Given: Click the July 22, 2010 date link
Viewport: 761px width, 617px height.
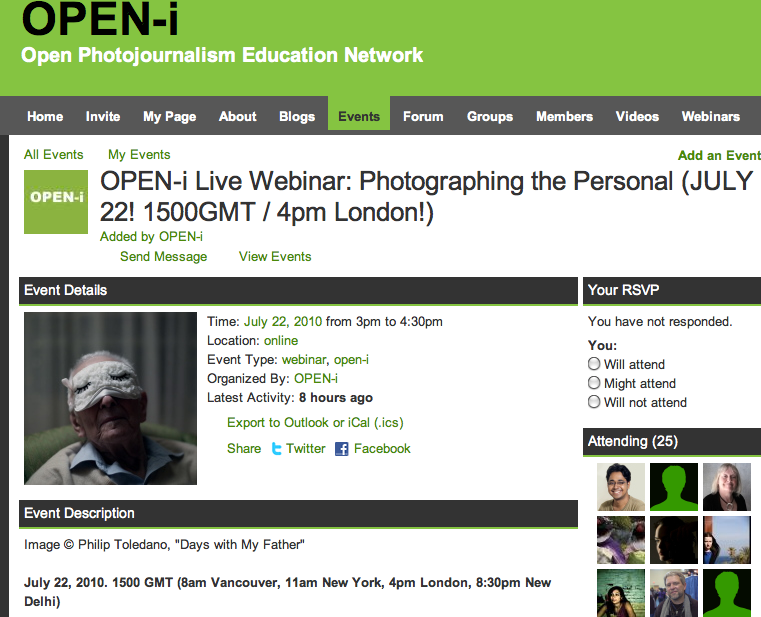Looking at the screenshot, I should tap(283, 321).
